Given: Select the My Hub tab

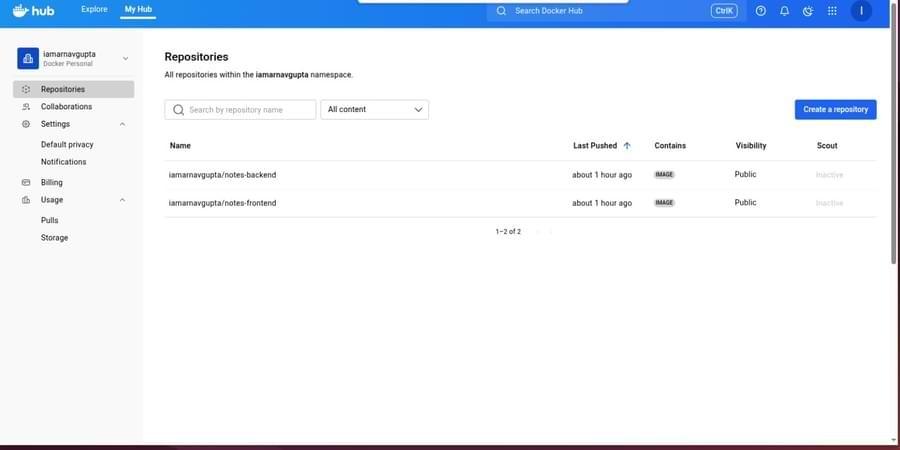Looking at the screenshot, I should pyautogui.click(x=138, y=9).
